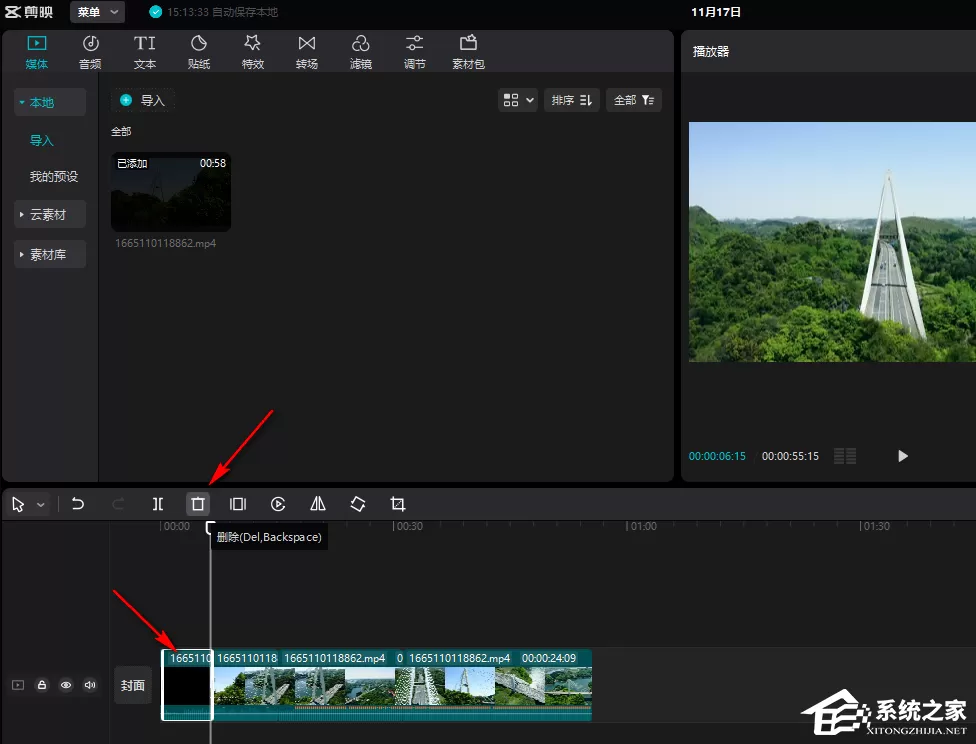This screenshot has height=744, width=976.
Task: Switch to the 音频 tab
Action: (90, 52)
